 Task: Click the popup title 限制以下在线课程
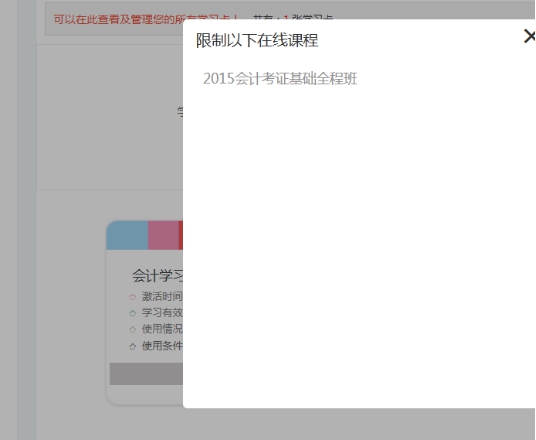click(257, 40)
